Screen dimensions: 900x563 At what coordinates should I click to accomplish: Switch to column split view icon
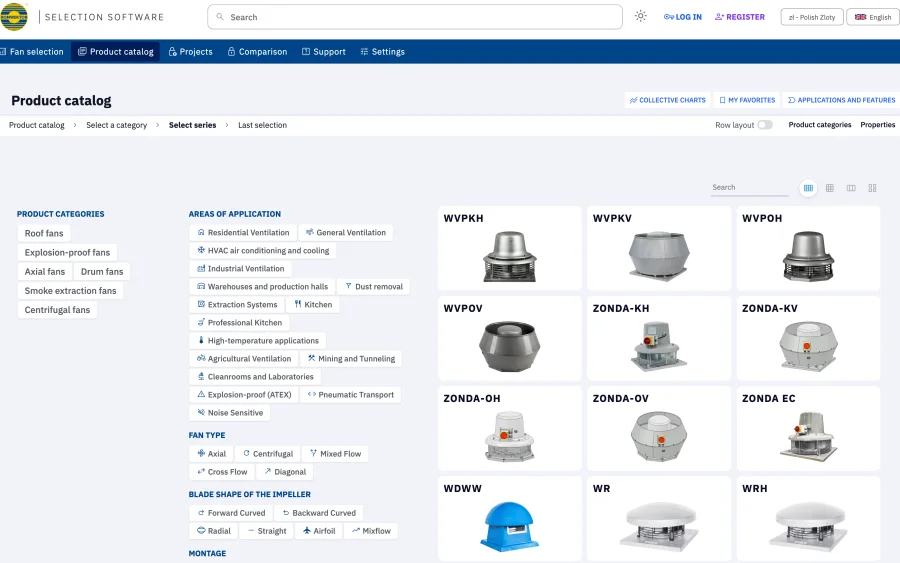pyautogui.click(x=851, y=188)
